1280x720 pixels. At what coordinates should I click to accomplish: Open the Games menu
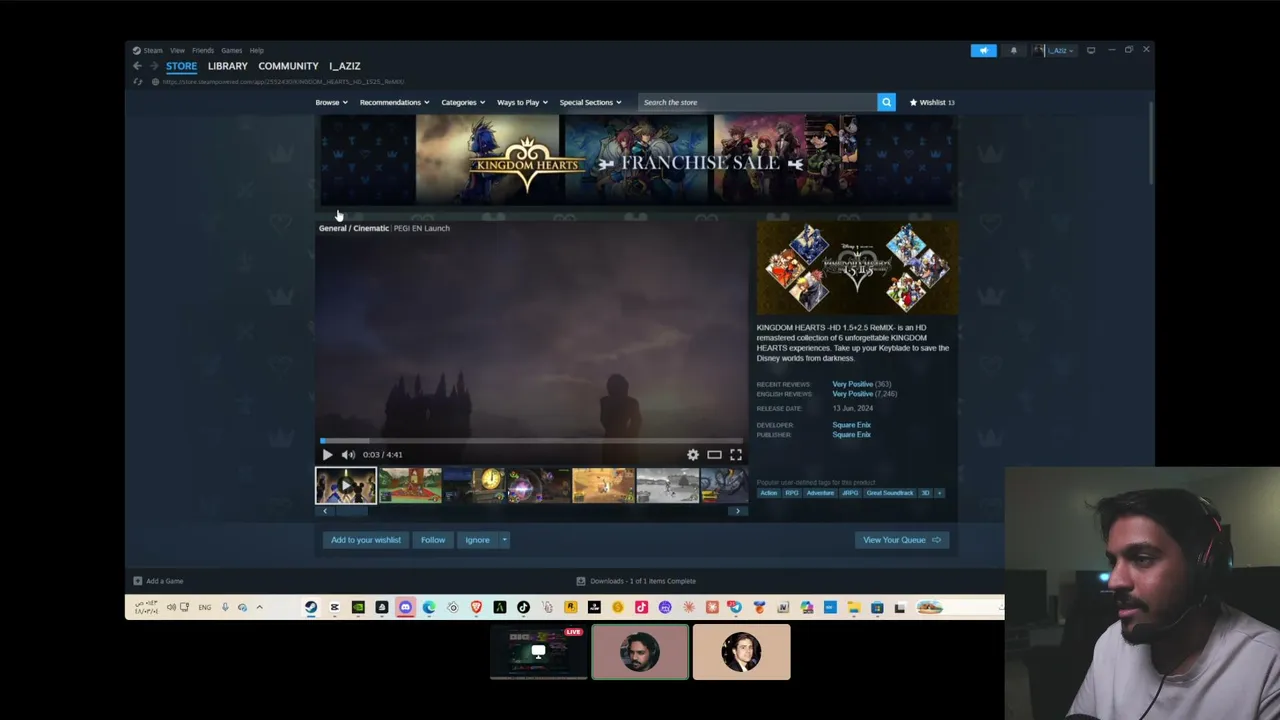point(231,50)
